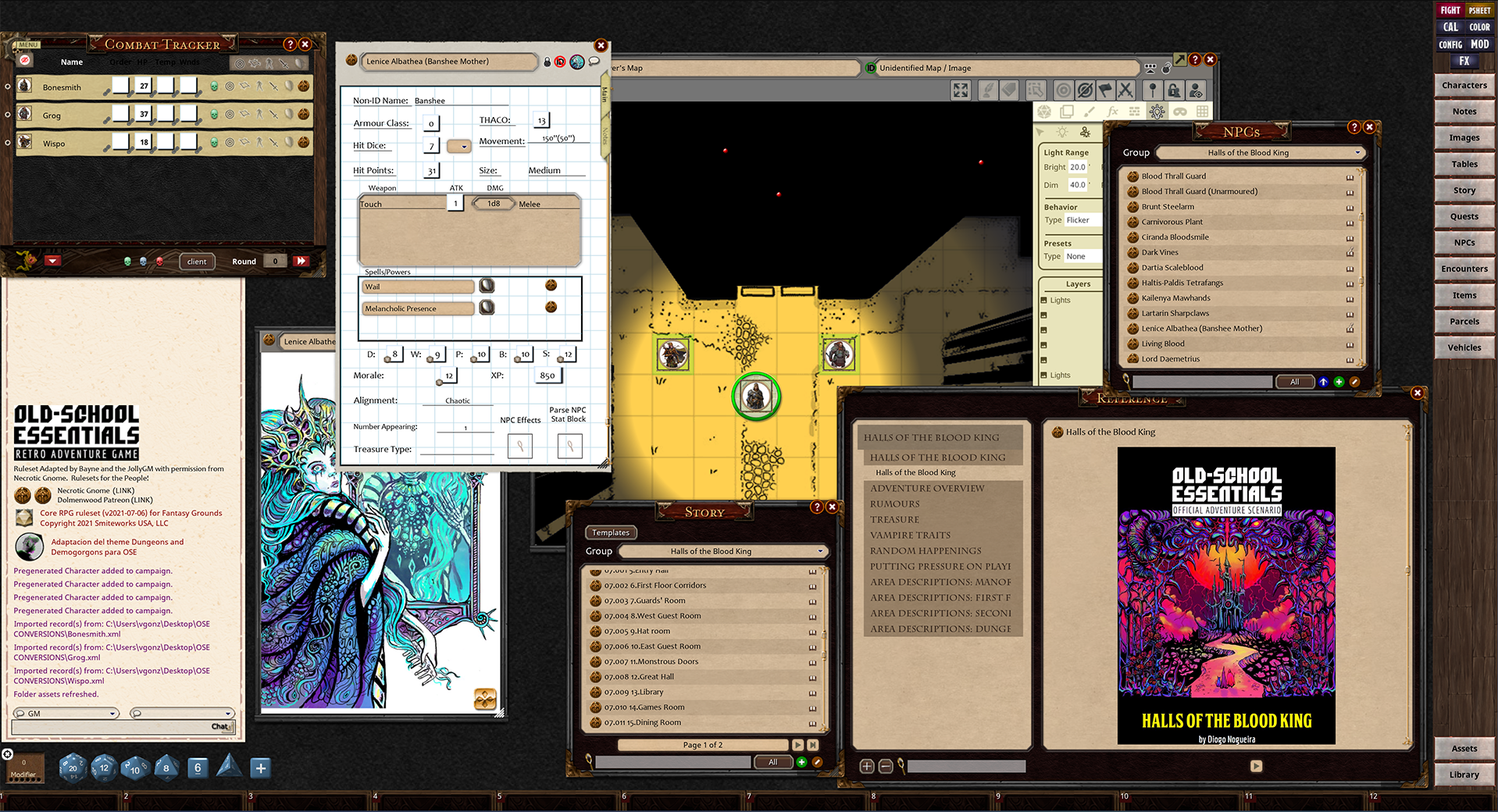This screenshot has height=812, width=1498.
Task: Open Necrotic Gnome (LINK) in chat
Action: [x=95, y=491]
